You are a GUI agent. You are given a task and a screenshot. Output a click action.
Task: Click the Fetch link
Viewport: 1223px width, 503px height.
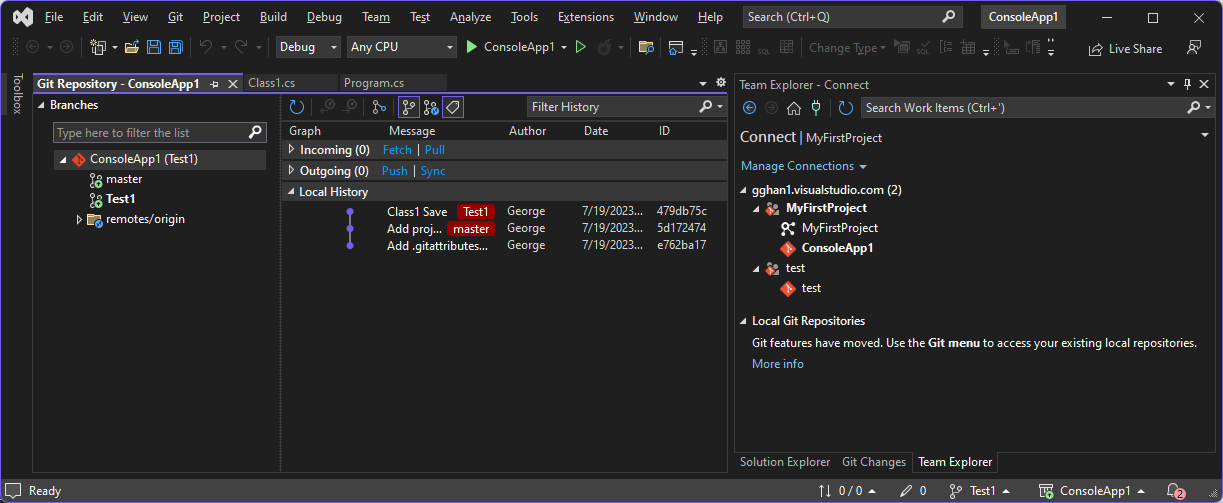[x=397, y=149]
